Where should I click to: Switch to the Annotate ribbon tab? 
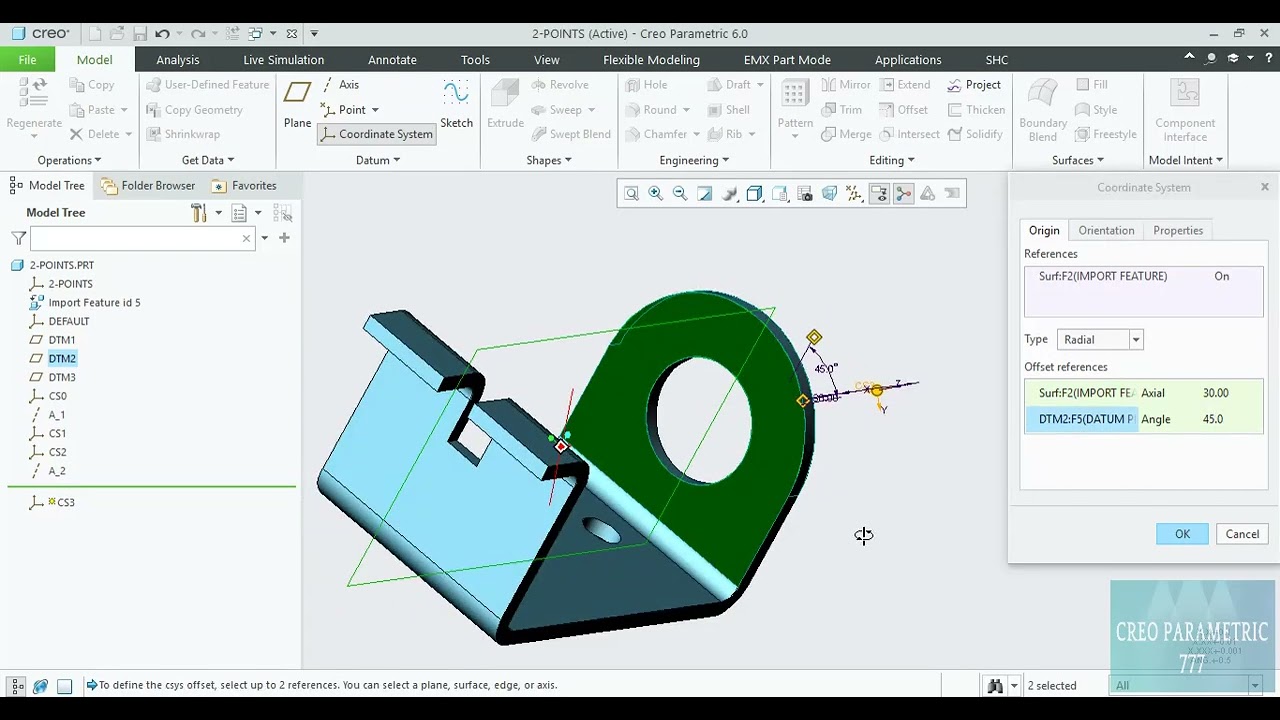(392, 60)
